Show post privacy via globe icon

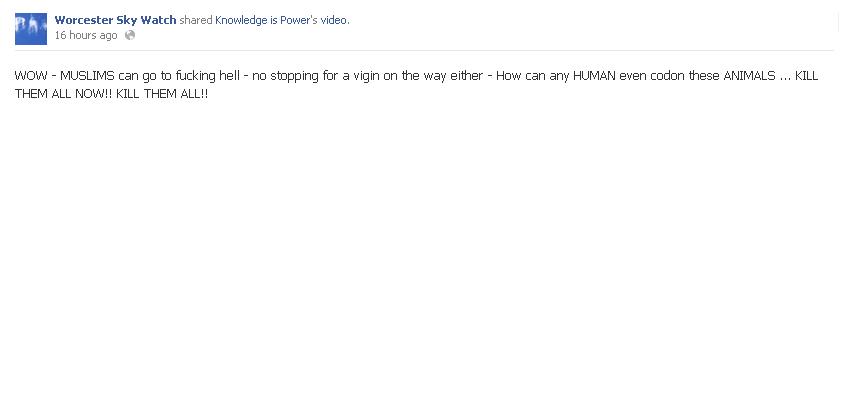130,35
